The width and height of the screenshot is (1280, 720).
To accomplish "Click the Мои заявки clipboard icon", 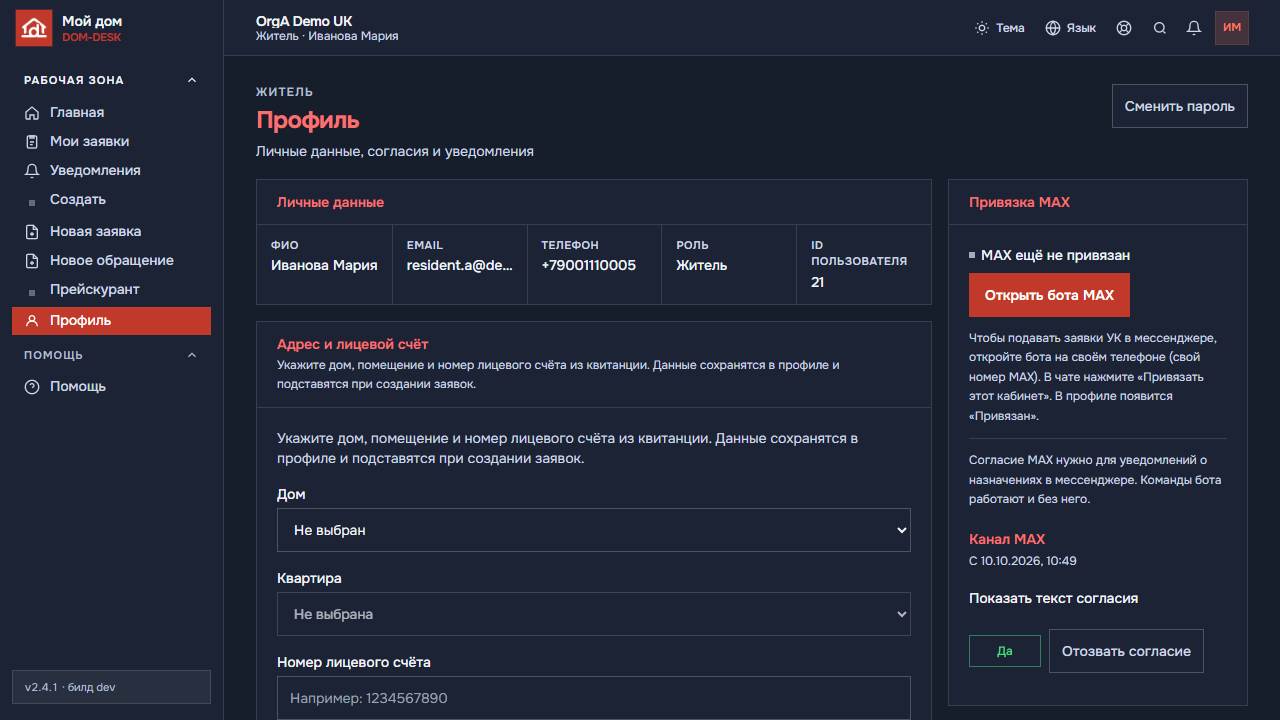I will point(32,142).
